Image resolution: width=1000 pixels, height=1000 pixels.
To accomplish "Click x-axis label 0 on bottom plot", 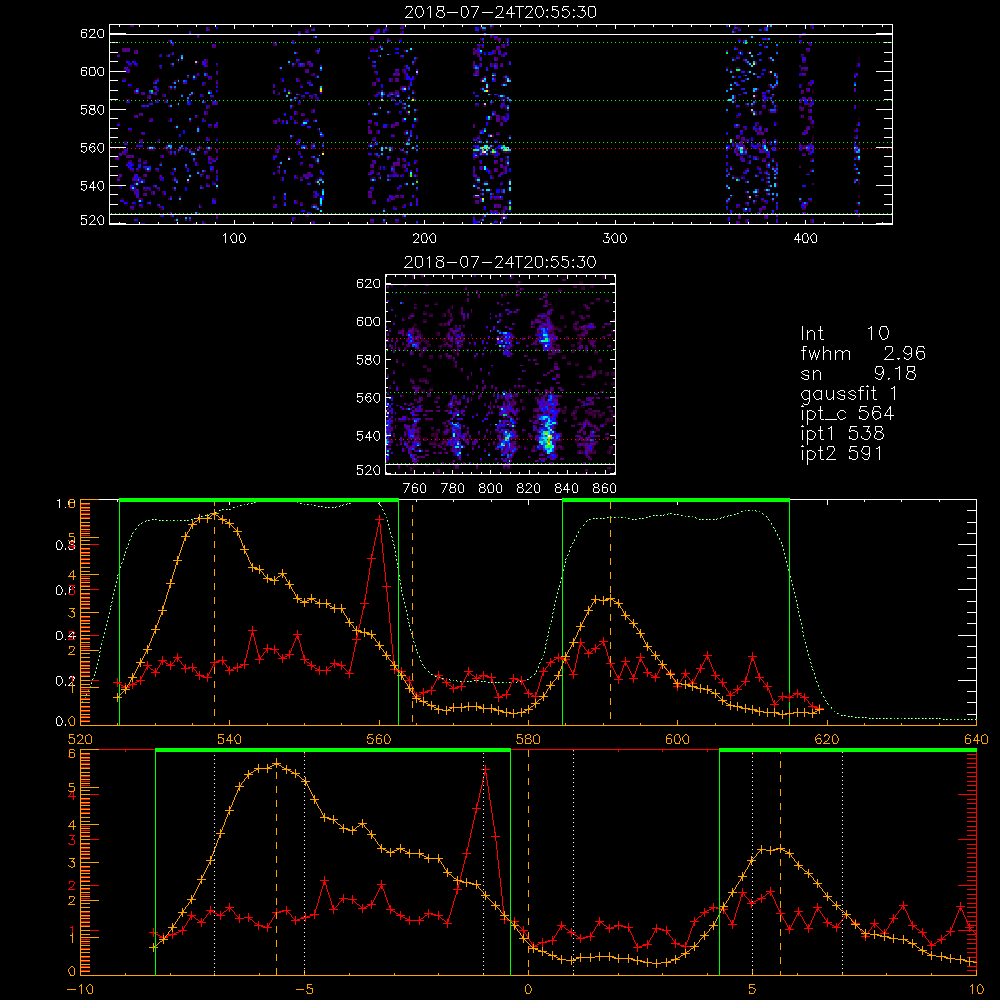I will click(529, 990).
